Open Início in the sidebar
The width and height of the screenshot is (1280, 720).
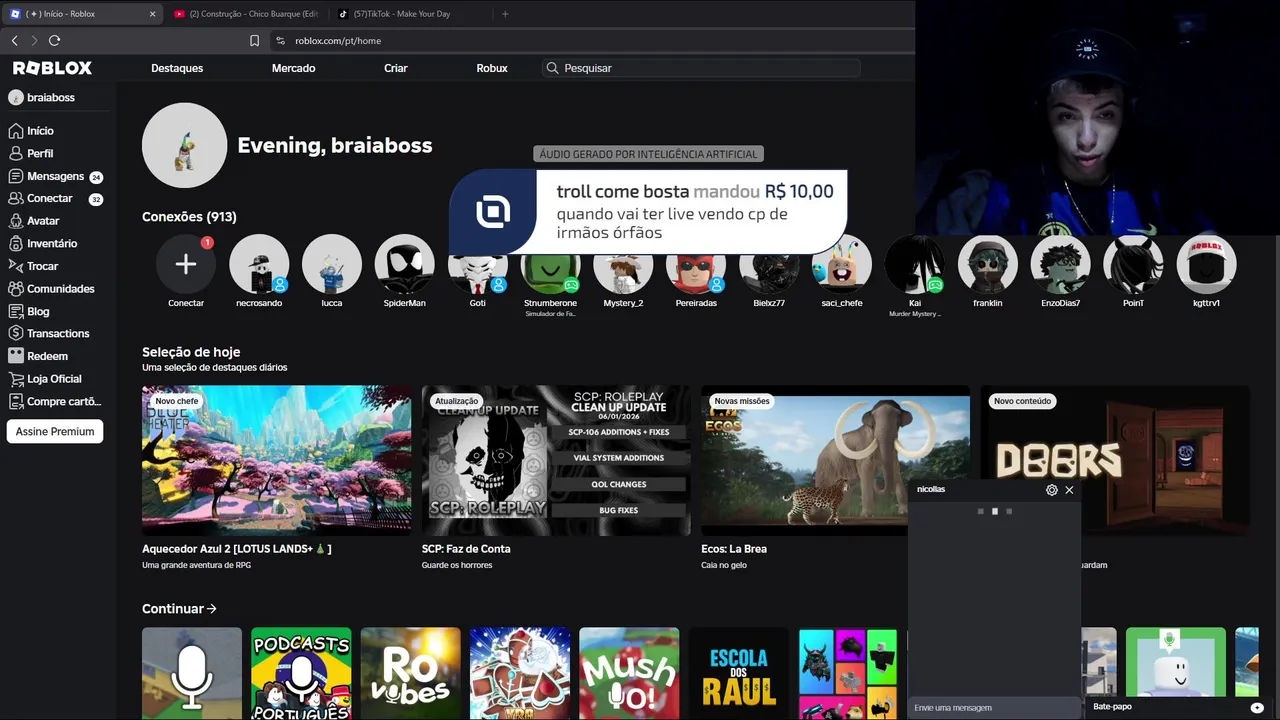31,131
